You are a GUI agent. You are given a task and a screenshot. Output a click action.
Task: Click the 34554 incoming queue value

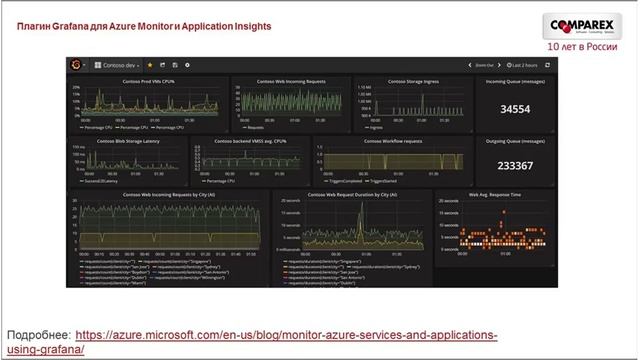515,109
